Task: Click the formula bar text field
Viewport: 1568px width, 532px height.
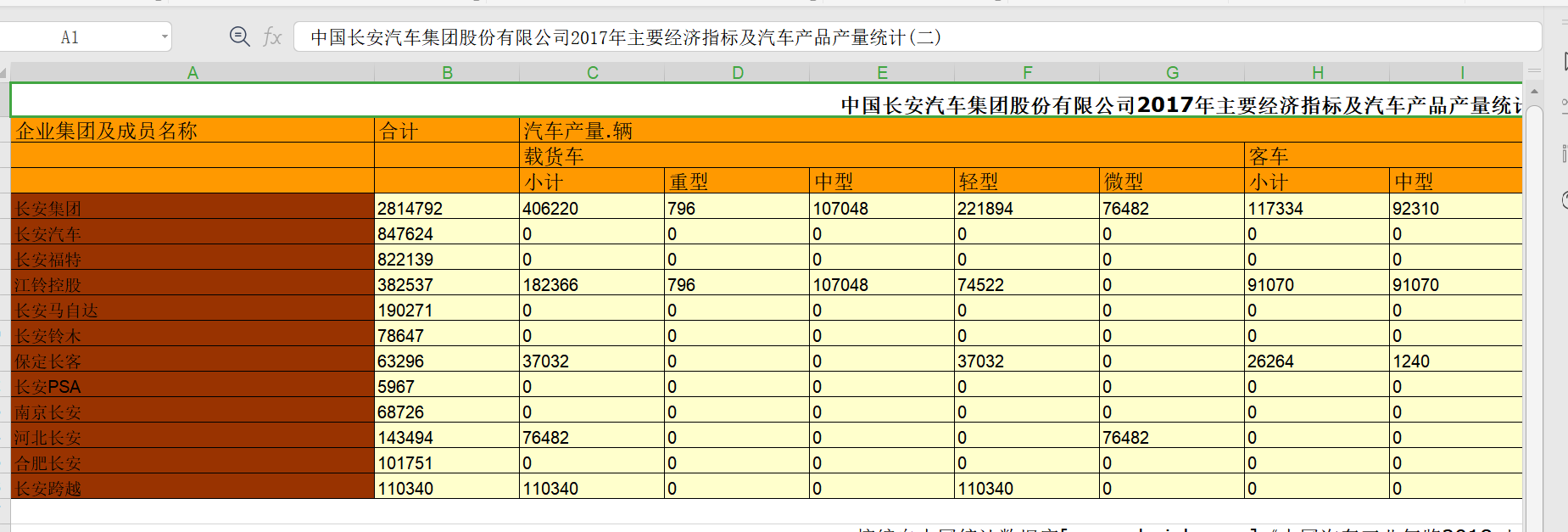Action: 918,37
